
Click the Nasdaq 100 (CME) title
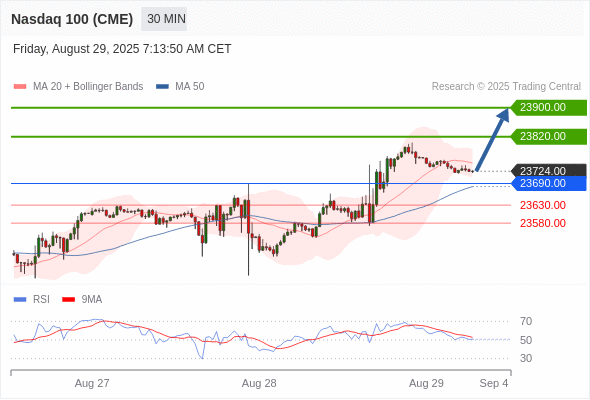(72, 19)
